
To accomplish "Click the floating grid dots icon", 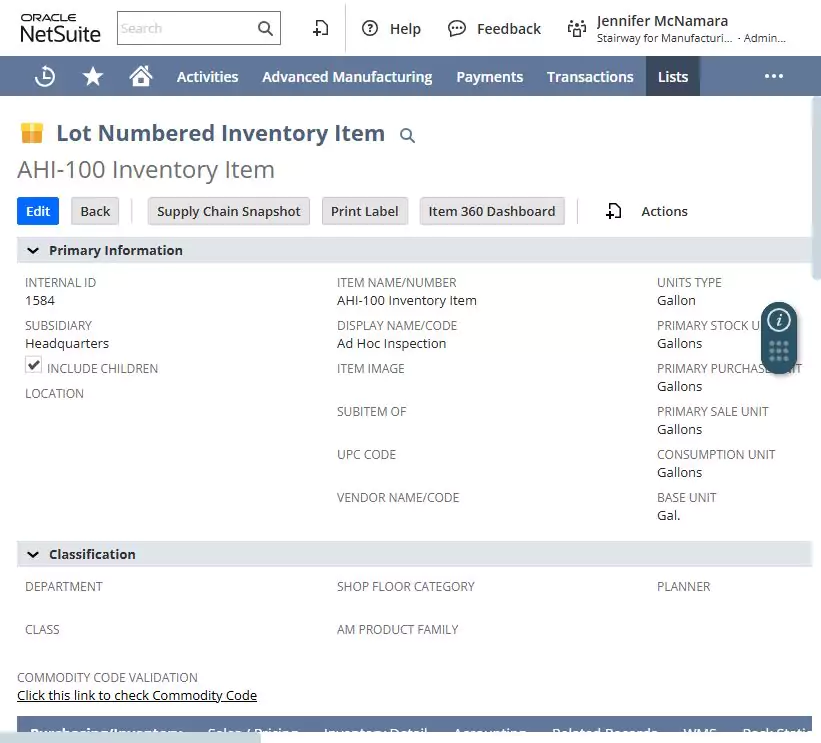I will (x=779, y=352).
